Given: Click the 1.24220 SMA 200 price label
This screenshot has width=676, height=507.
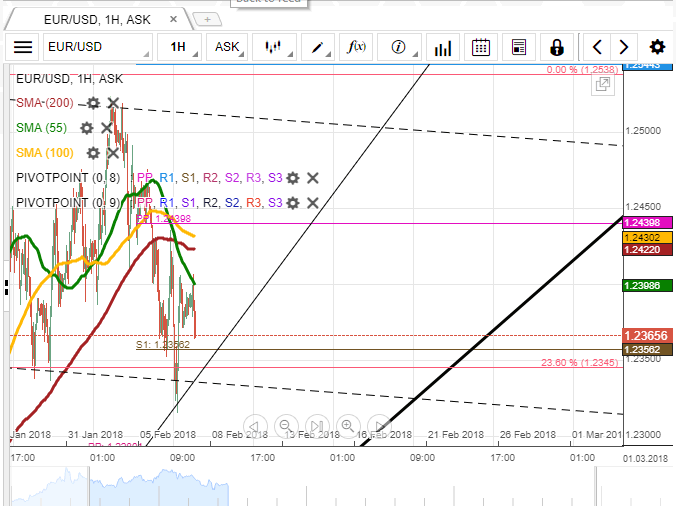Looking at the screenshot, I should click(x=647, y=250).
